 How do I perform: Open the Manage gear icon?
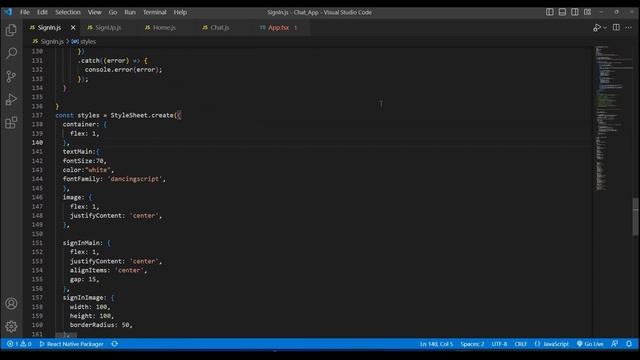(11, 326)
